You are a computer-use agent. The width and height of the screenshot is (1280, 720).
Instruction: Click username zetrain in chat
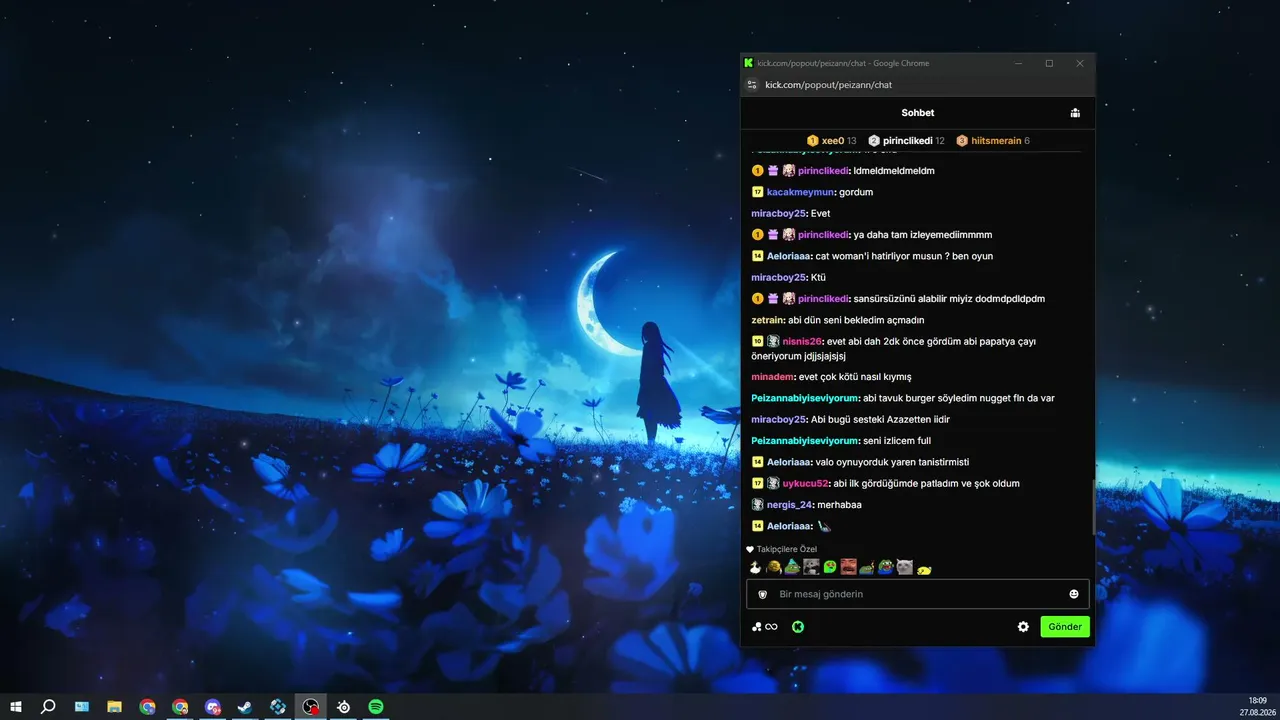point(768,320)
